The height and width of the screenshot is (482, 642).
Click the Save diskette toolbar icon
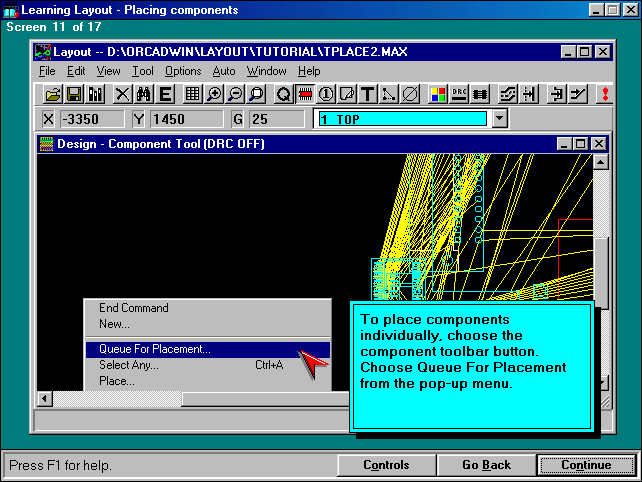click(x=74, y=94)
